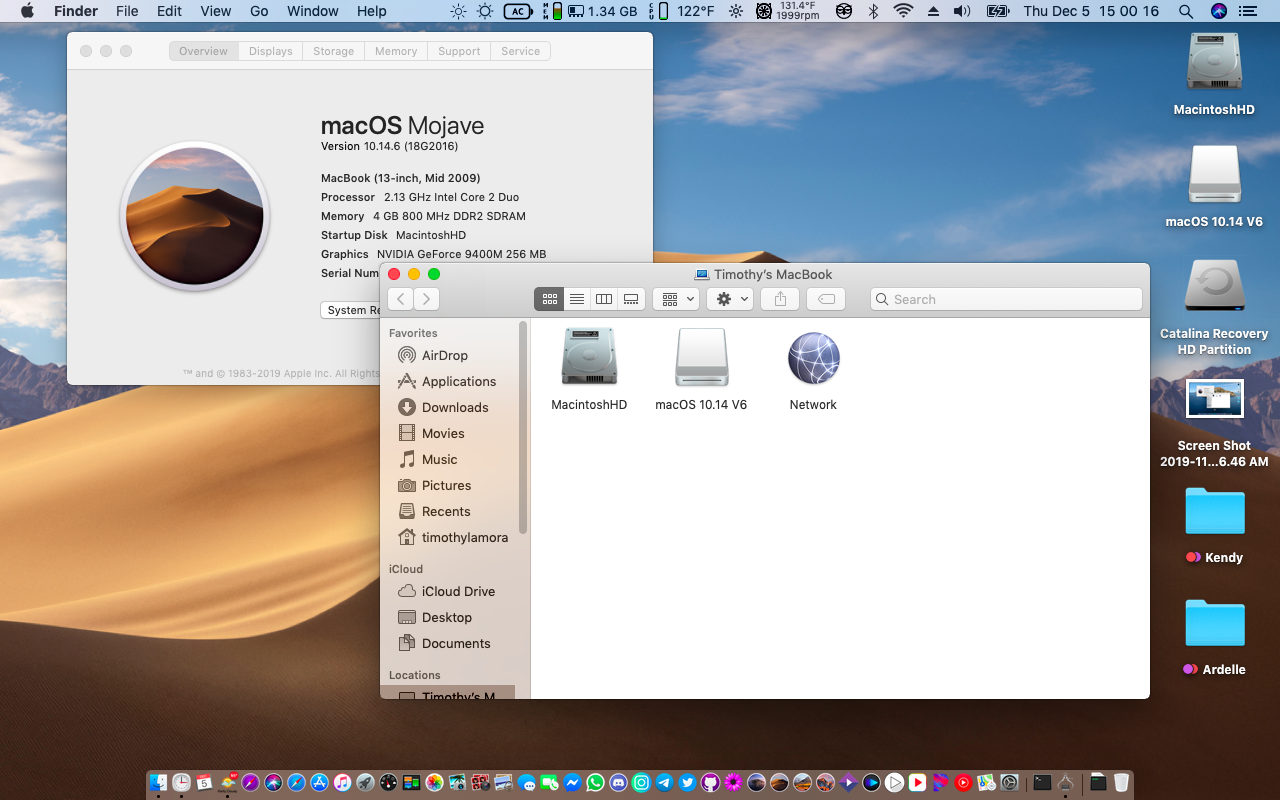1280x800 pixels.
Task: Switch to Displays tab in About This Mac
Action: (271, 51)
